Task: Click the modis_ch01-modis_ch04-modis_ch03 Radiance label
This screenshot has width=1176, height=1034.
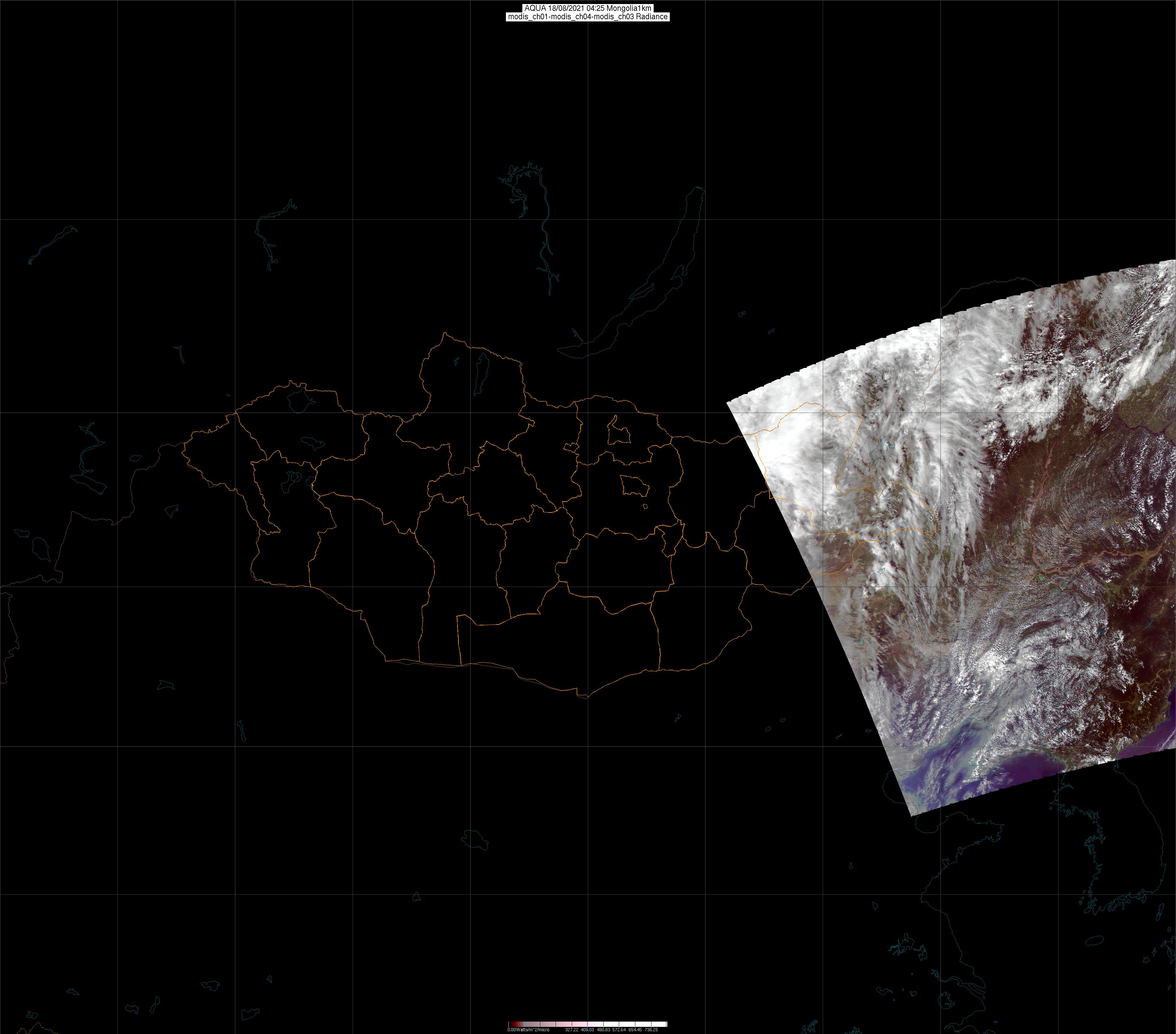Action: 588,17
